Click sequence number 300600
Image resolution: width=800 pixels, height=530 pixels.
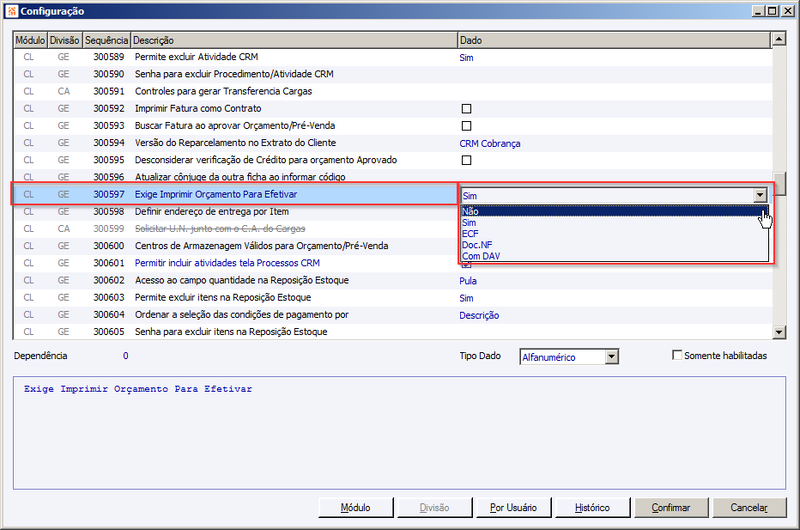point(109,246)
